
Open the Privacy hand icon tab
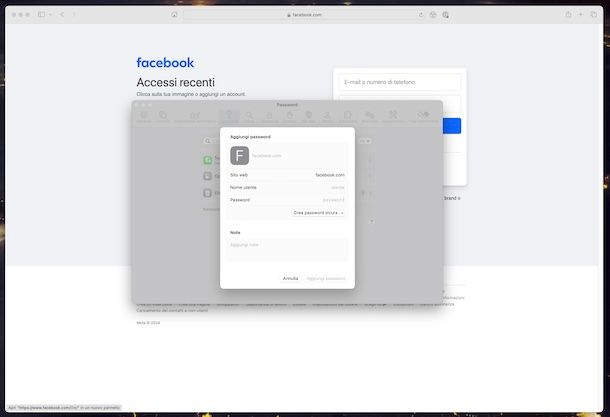click(x=289, y=117)
